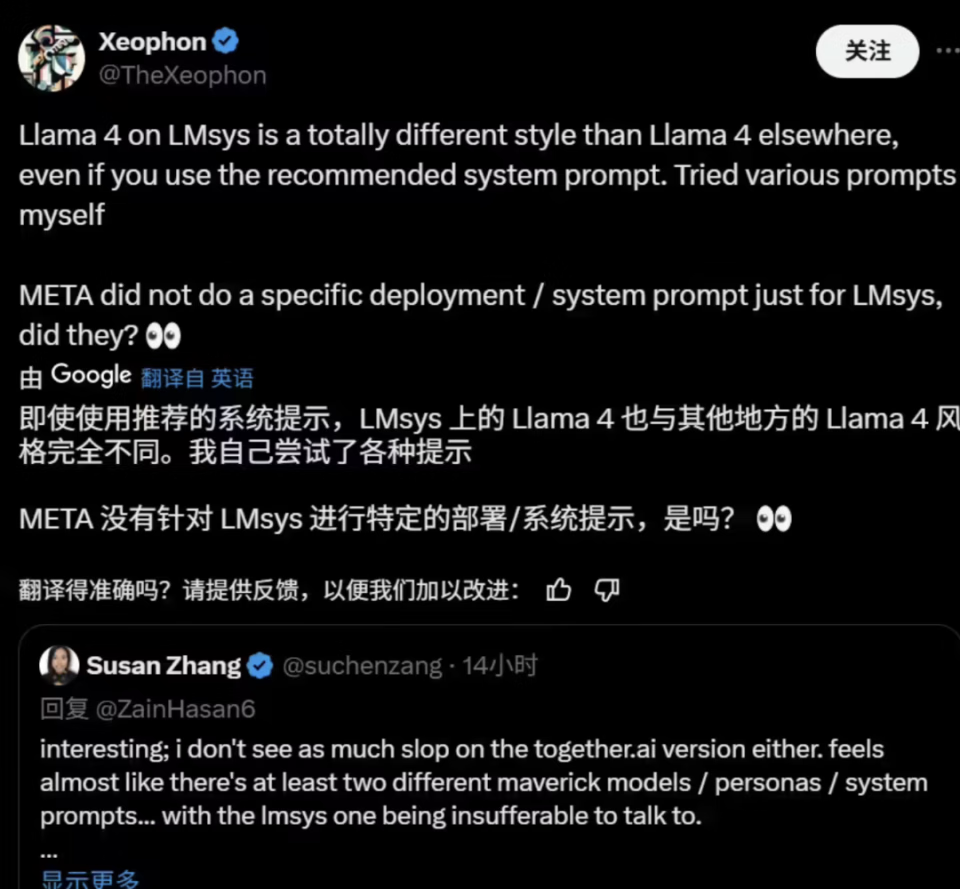Follow Xeophon with the 关注 button
The width and height of the screenshot is (960, 889).
coord(867,51)
